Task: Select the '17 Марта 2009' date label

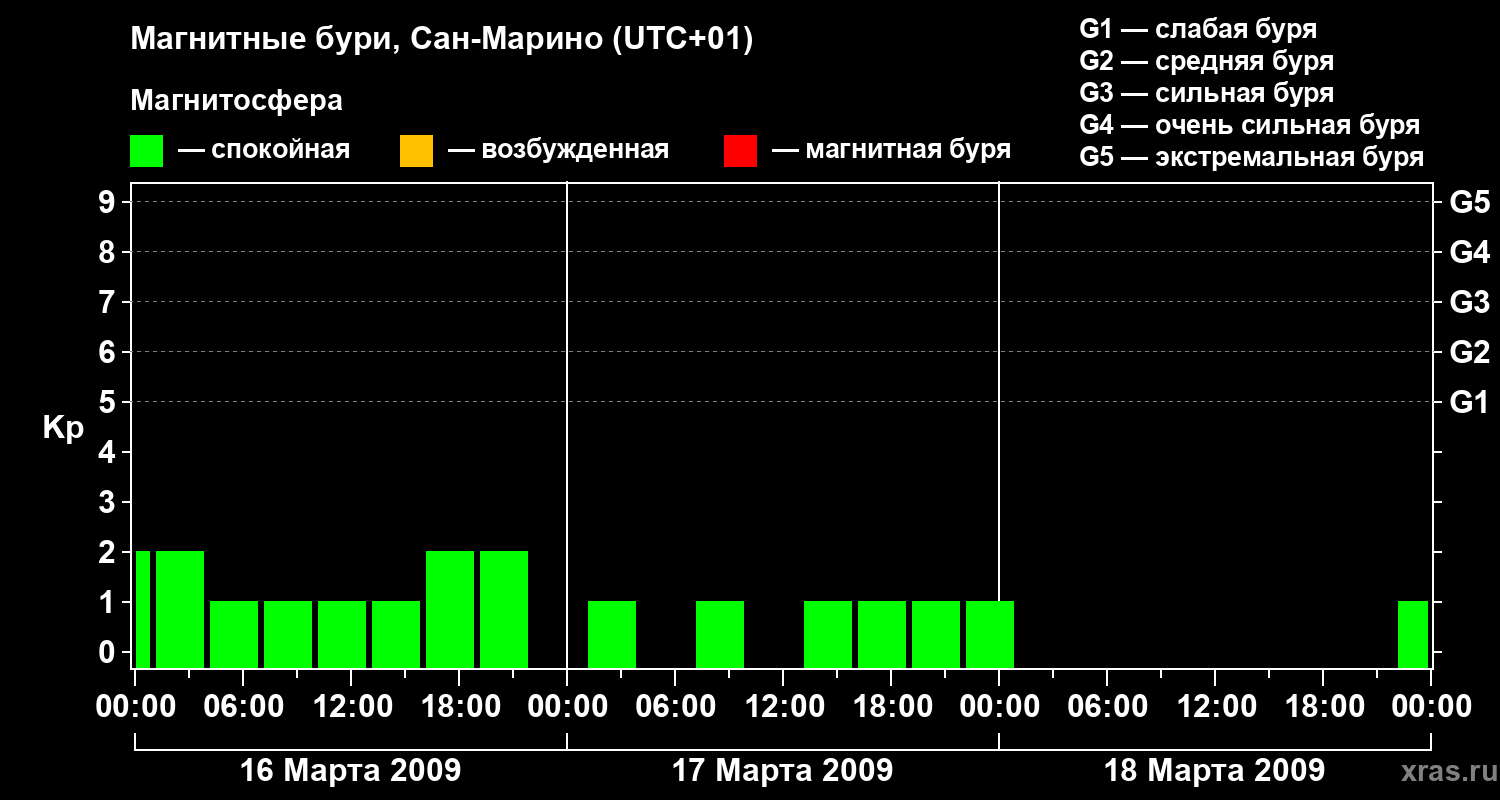Action: [782, 771]
